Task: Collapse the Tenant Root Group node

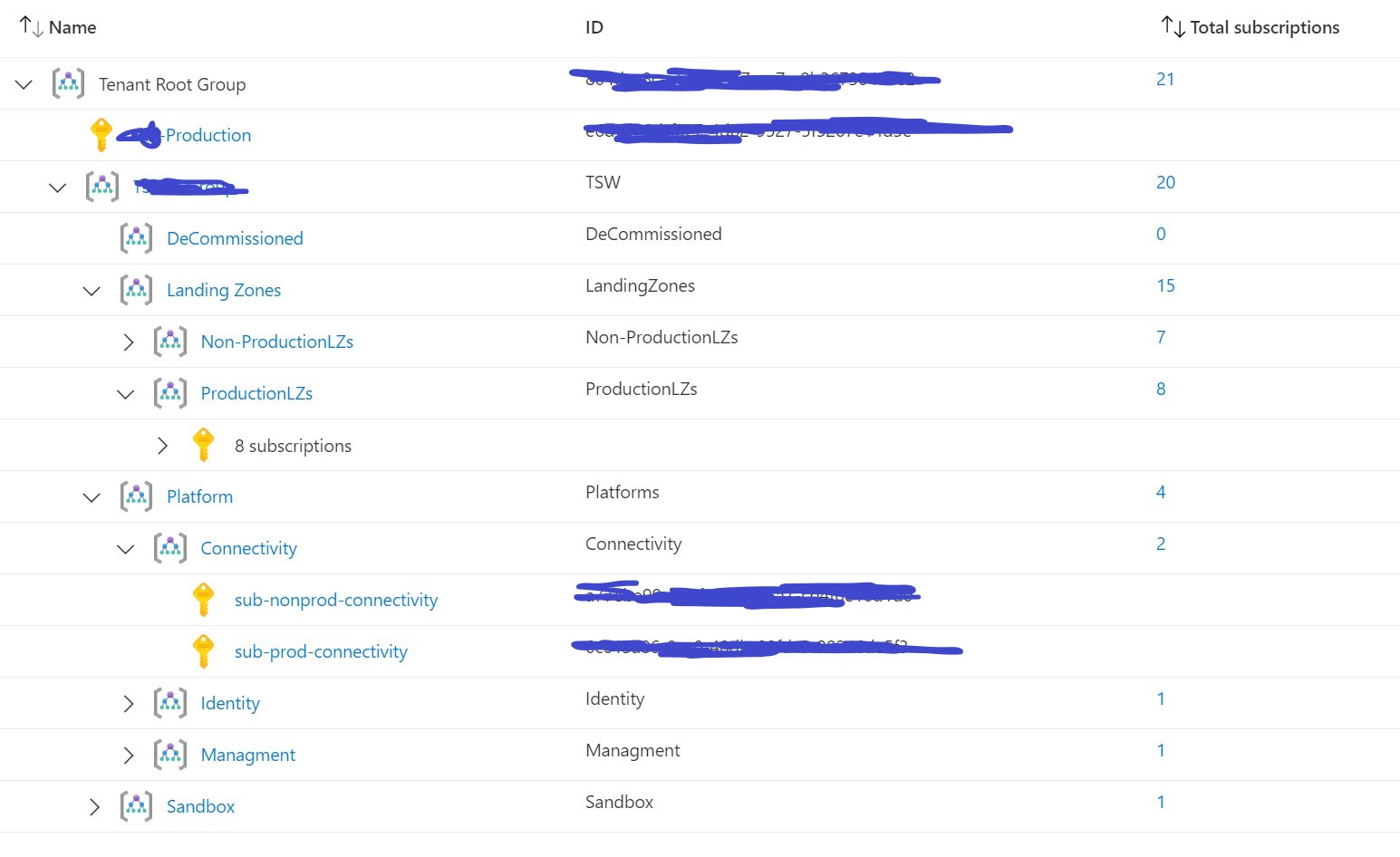Action: 24,83
